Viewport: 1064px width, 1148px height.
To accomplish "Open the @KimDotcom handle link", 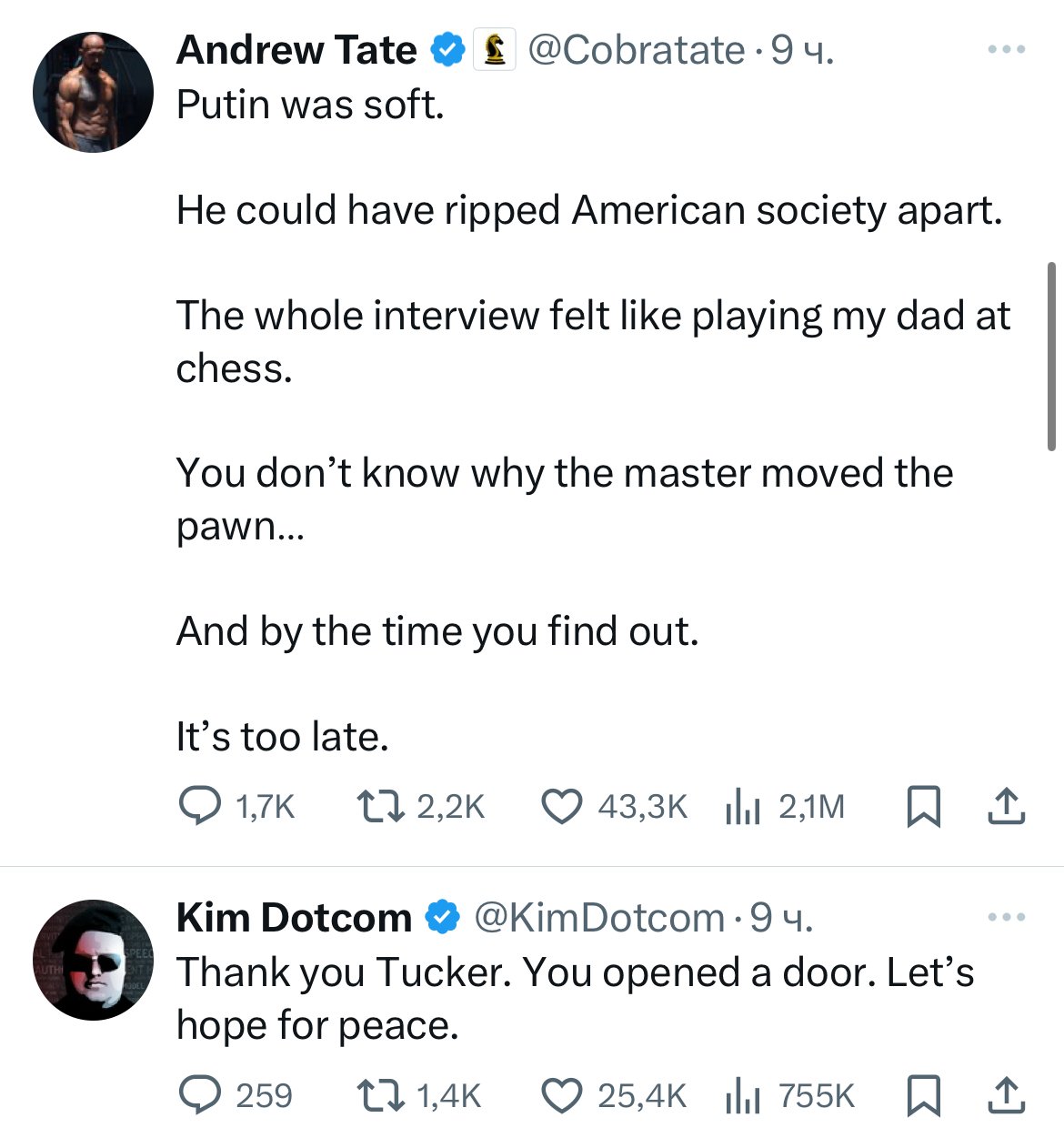I will point(598,918).
